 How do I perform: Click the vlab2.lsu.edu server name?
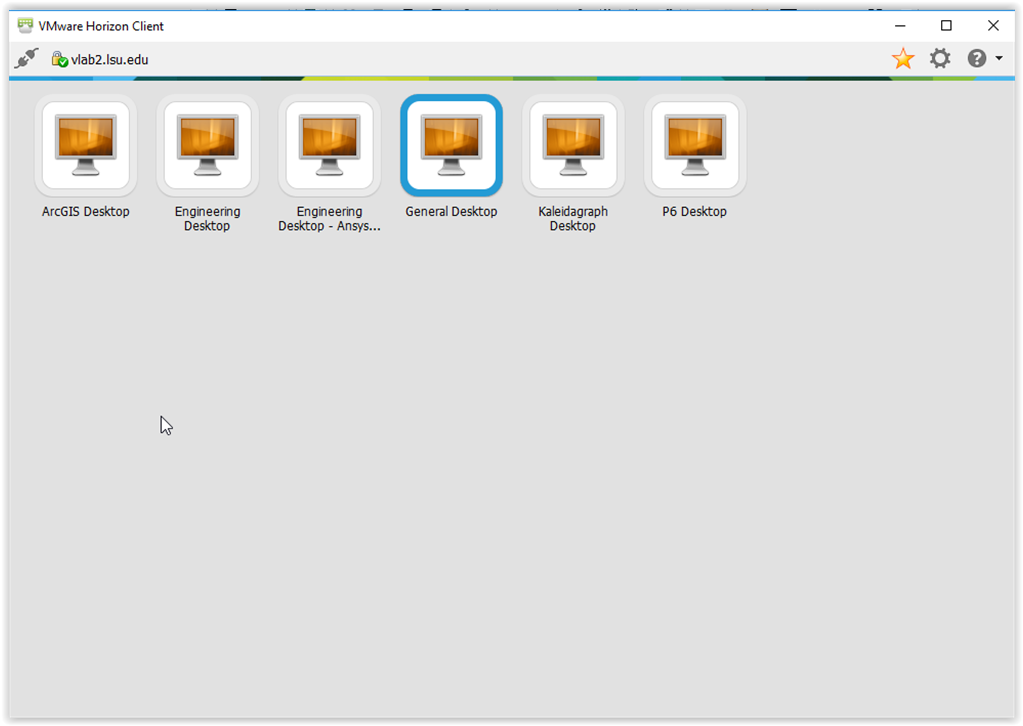[110, 59]
